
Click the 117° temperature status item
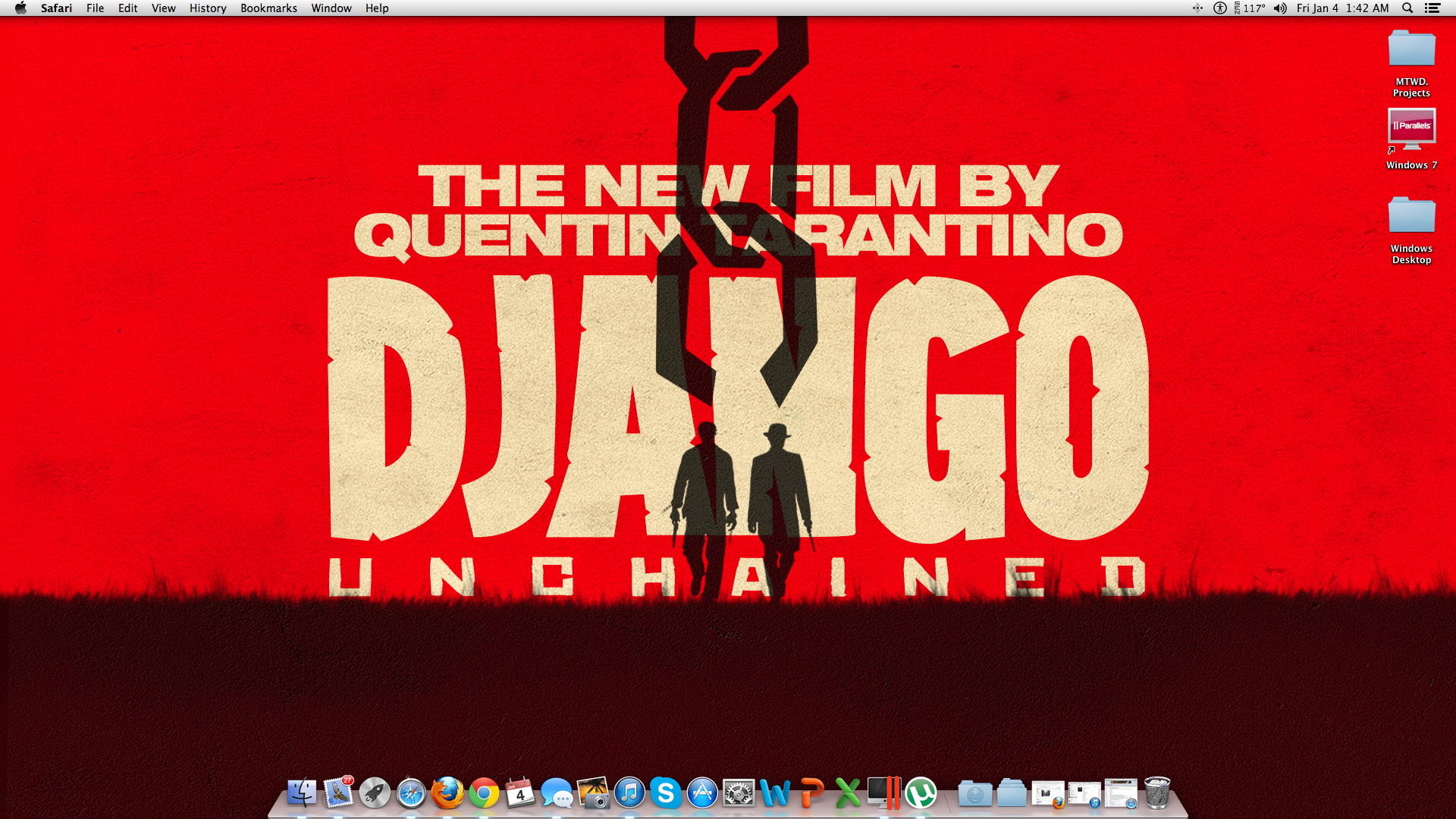(x=1250, y=8)
